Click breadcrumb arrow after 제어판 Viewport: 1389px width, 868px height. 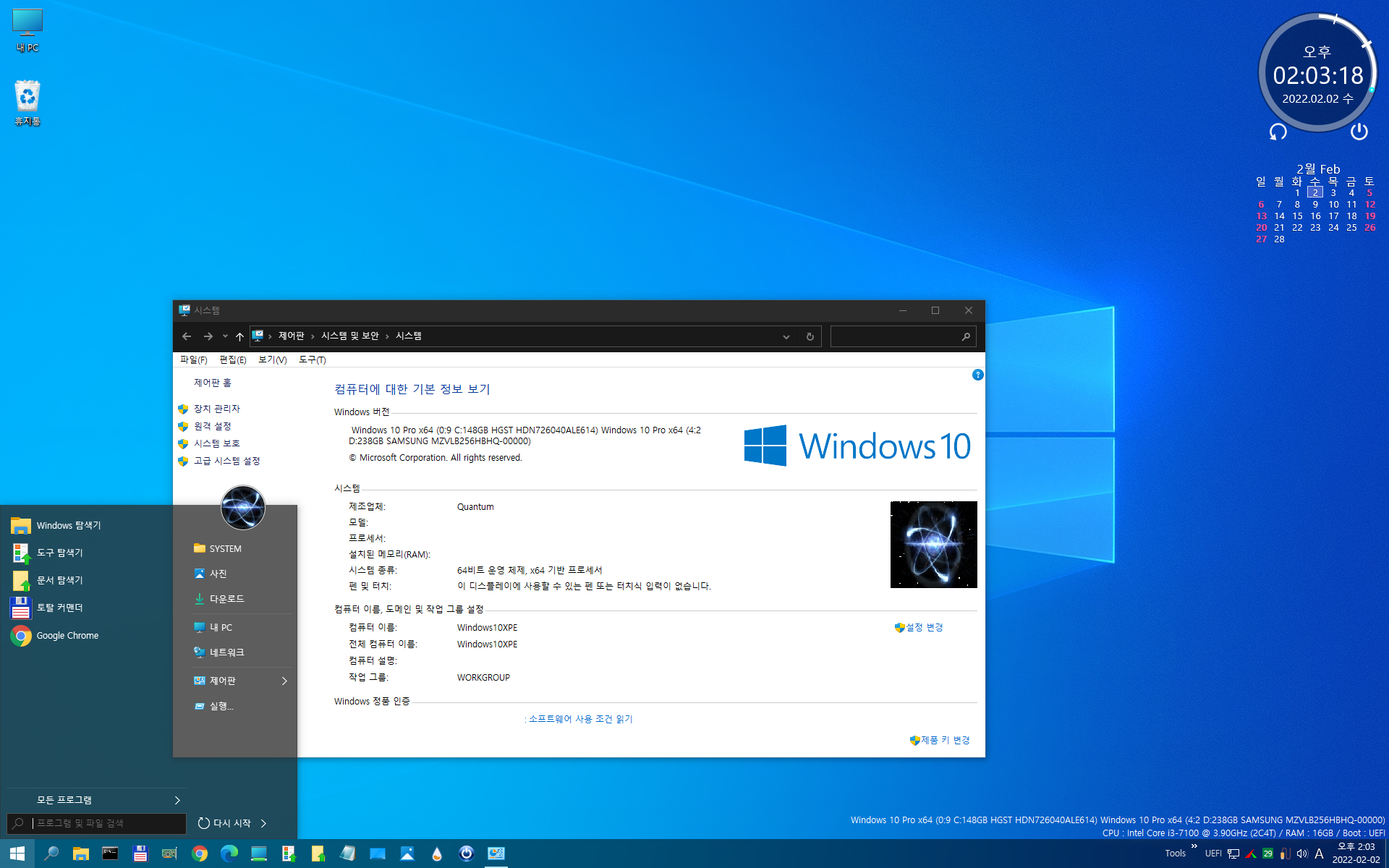coord(313,336)
